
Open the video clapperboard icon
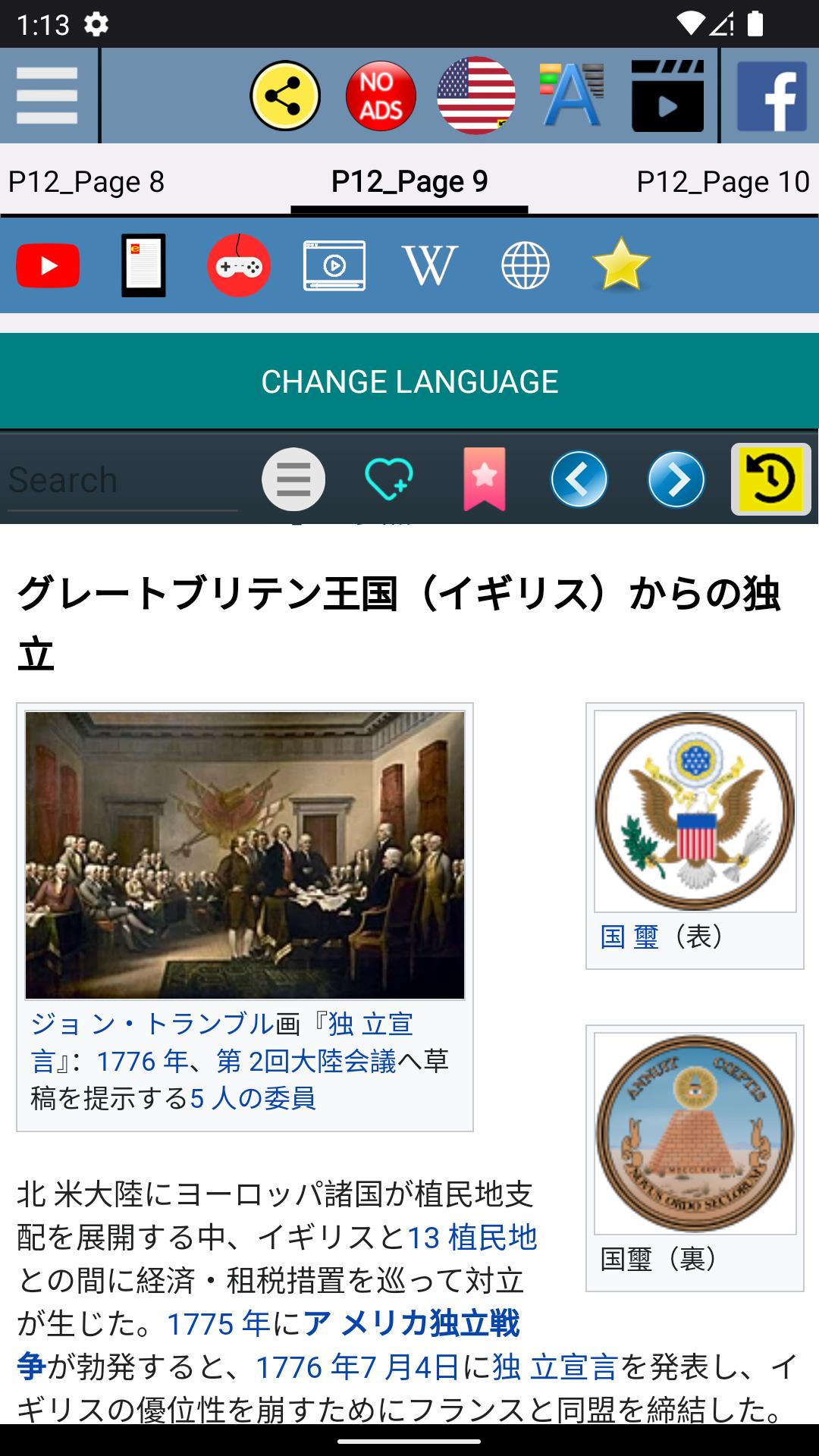(x=667, y=96)
